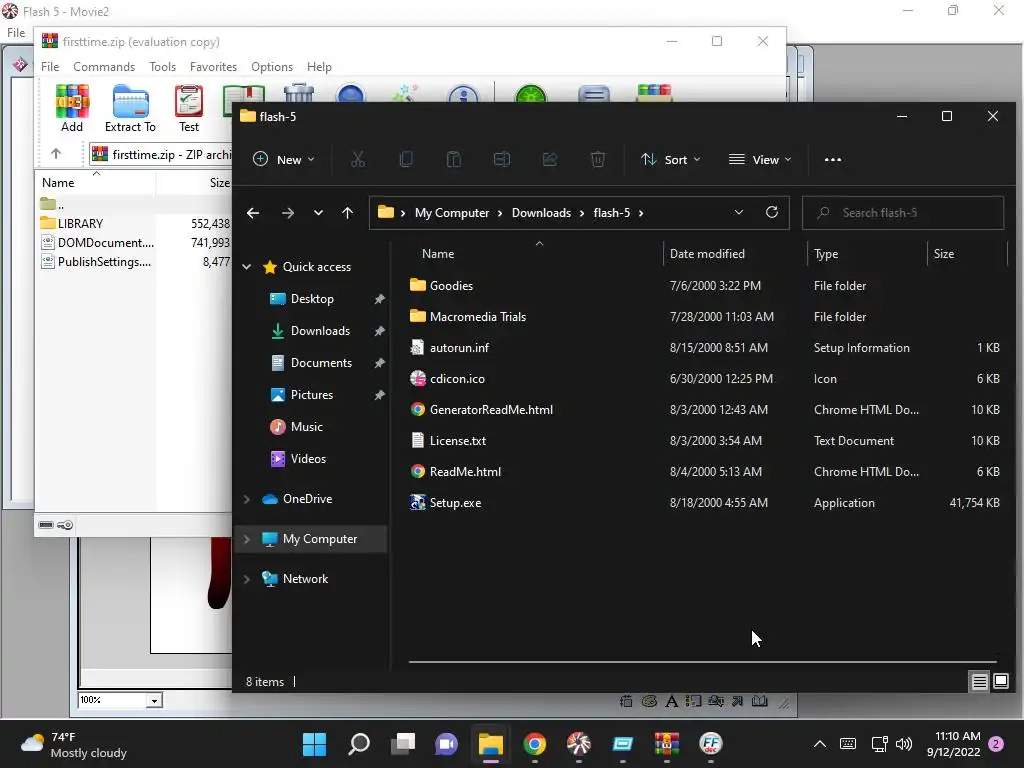Screen dimensions: 1024x768
Task: Switch to large thumbnails view icon in status bar
Action: click(x=1000, y=682)
